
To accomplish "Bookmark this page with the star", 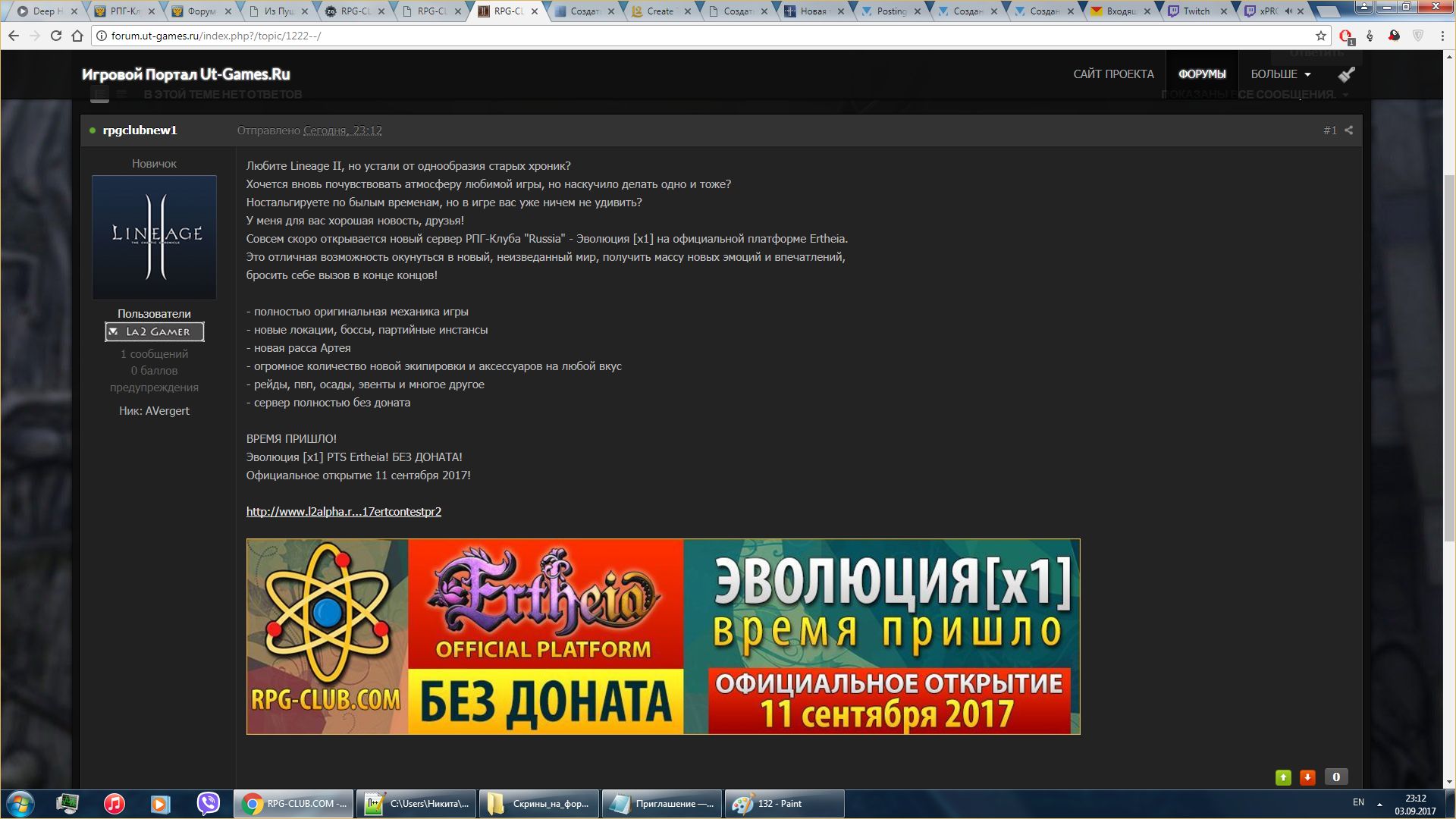I will click(x=1320, y=36).
